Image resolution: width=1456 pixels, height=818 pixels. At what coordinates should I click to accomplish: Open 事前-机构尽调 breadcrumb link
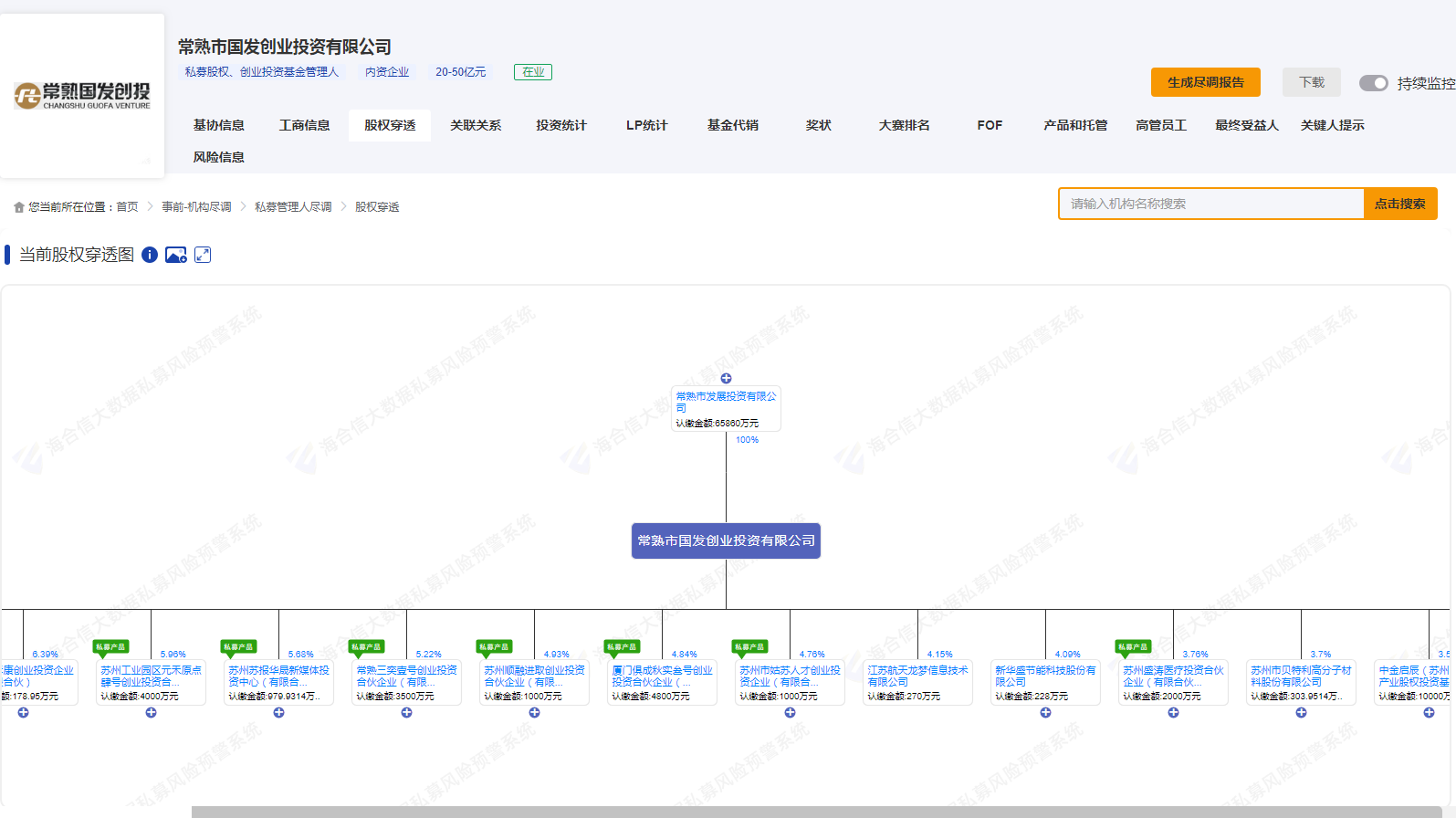[x=197, y=207]
